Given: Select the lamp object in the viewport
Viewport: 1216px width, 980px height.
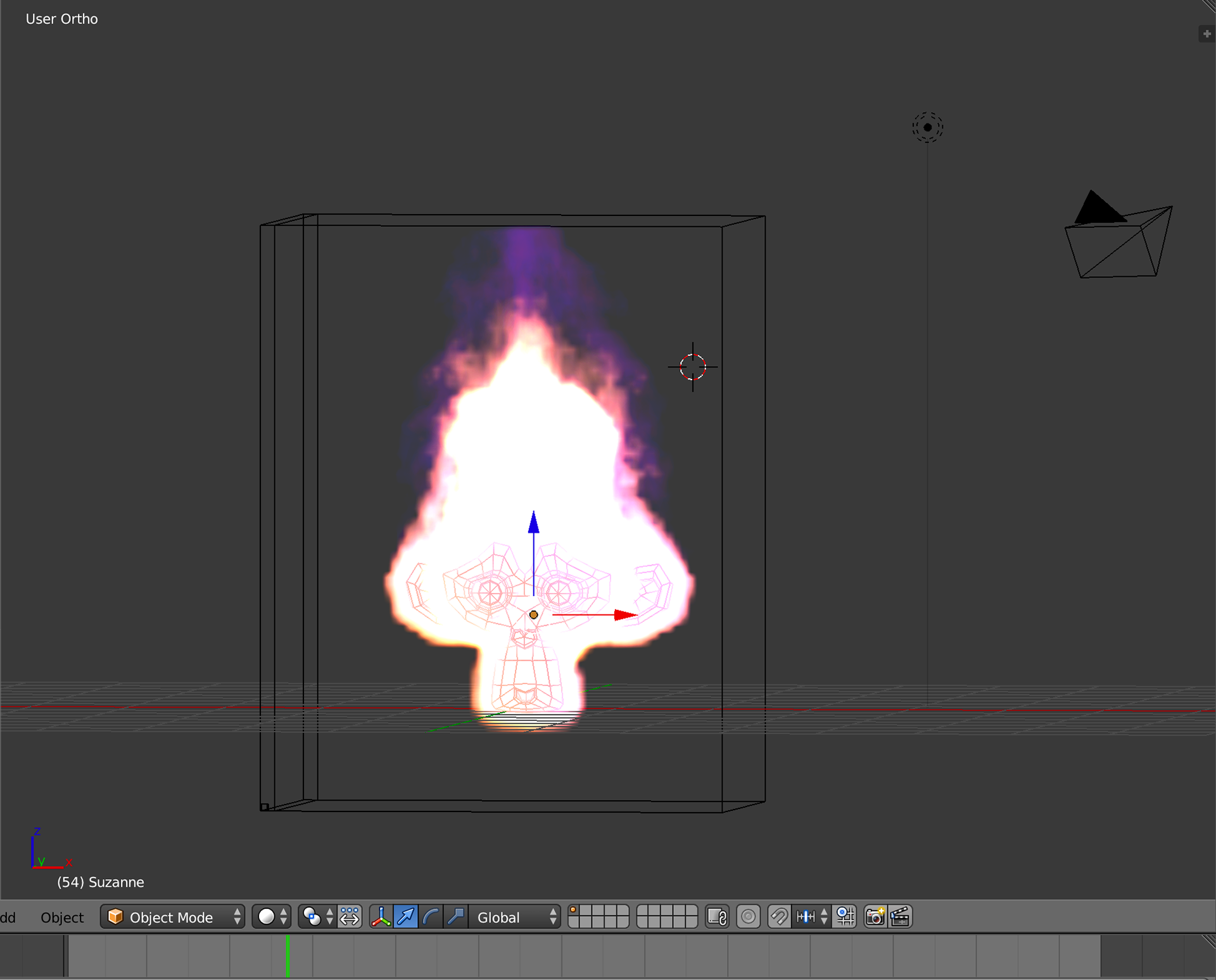Looking at the screenshot, I should tap(928, 127).
